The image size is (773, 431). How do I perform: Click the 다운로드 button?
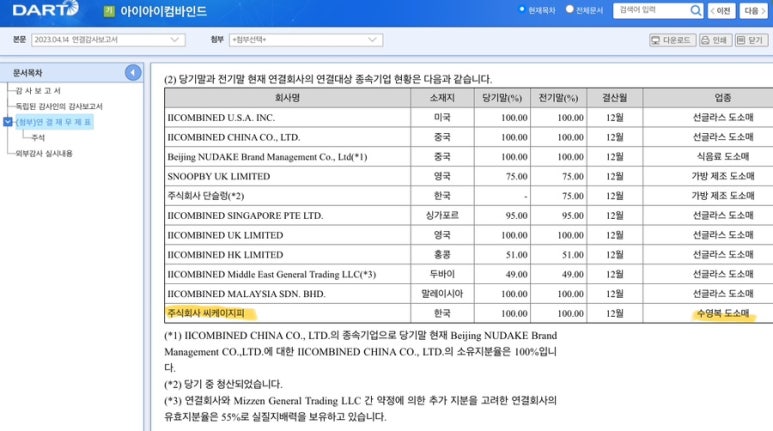(672, 40)
